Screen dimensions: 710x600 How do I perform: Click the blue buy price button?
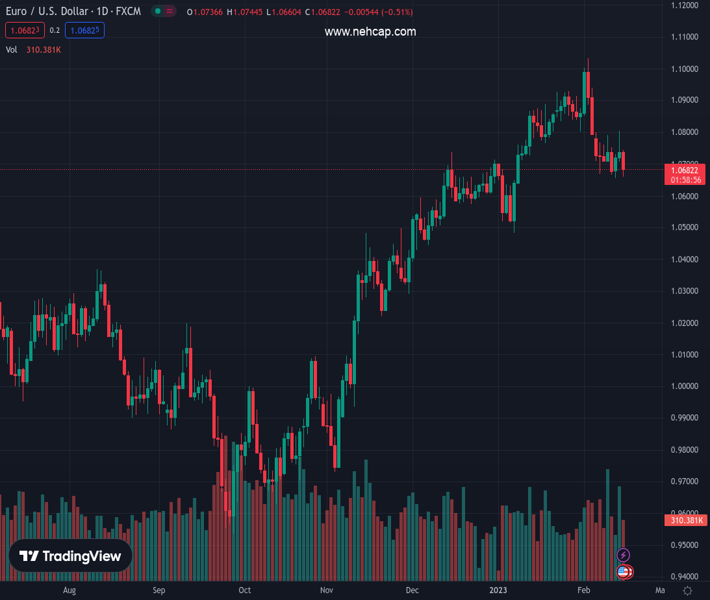click(85, 30)
